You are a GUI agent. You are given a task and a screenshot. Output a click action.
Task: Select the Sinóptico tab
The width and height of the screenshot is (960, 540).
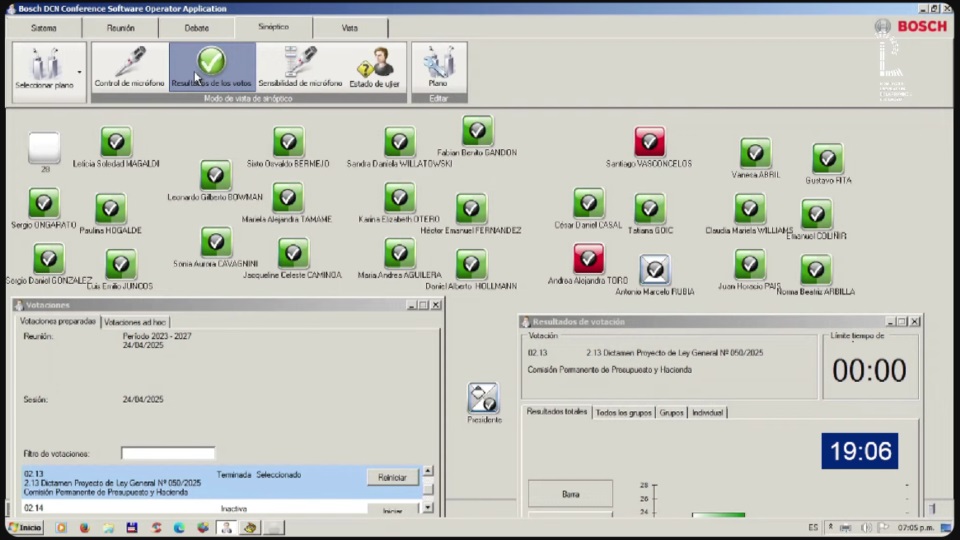273,27
